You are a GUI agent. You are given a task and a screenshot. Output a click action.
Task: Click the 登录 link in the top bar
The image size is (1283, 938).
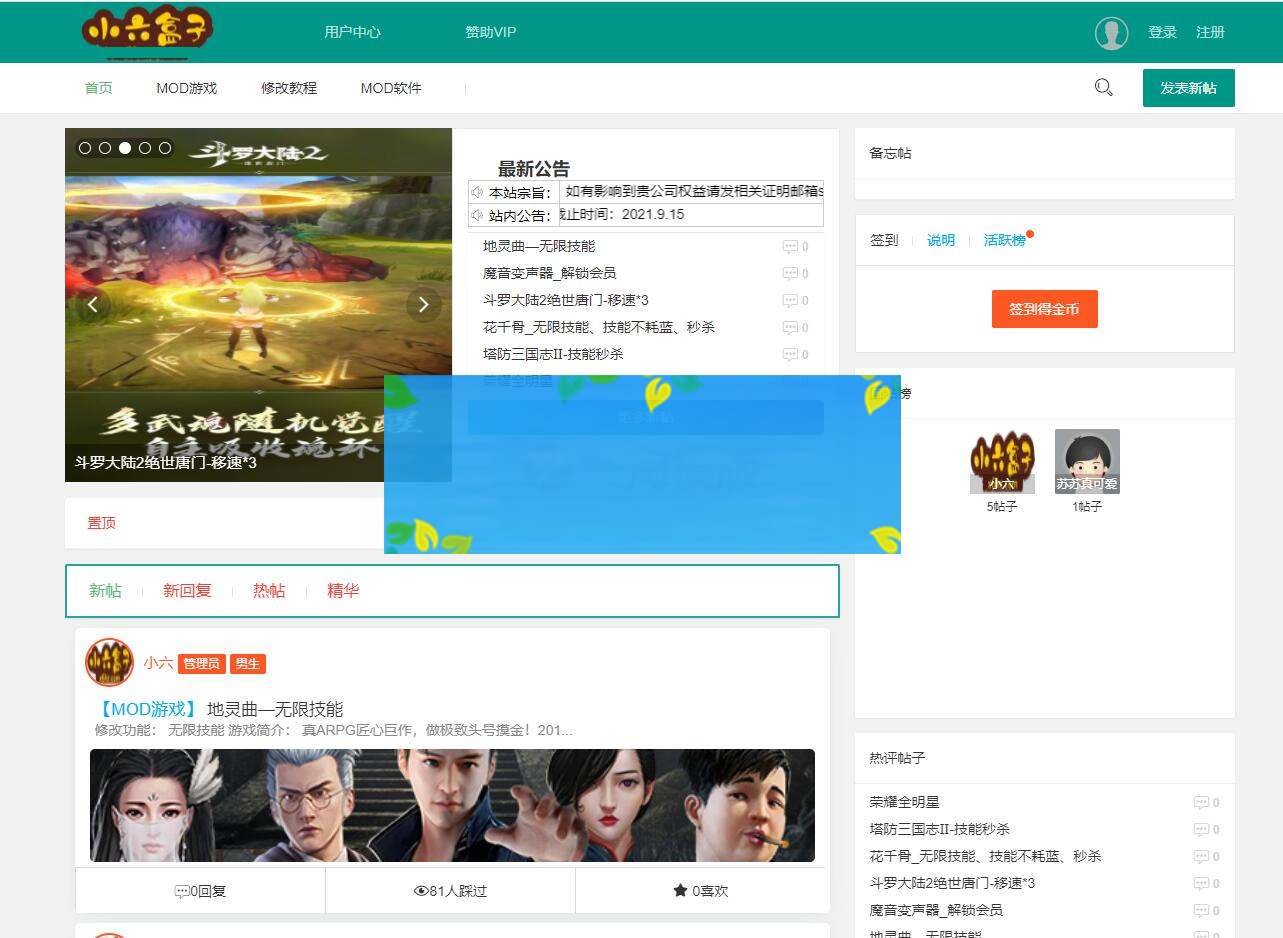[1162, 32]
